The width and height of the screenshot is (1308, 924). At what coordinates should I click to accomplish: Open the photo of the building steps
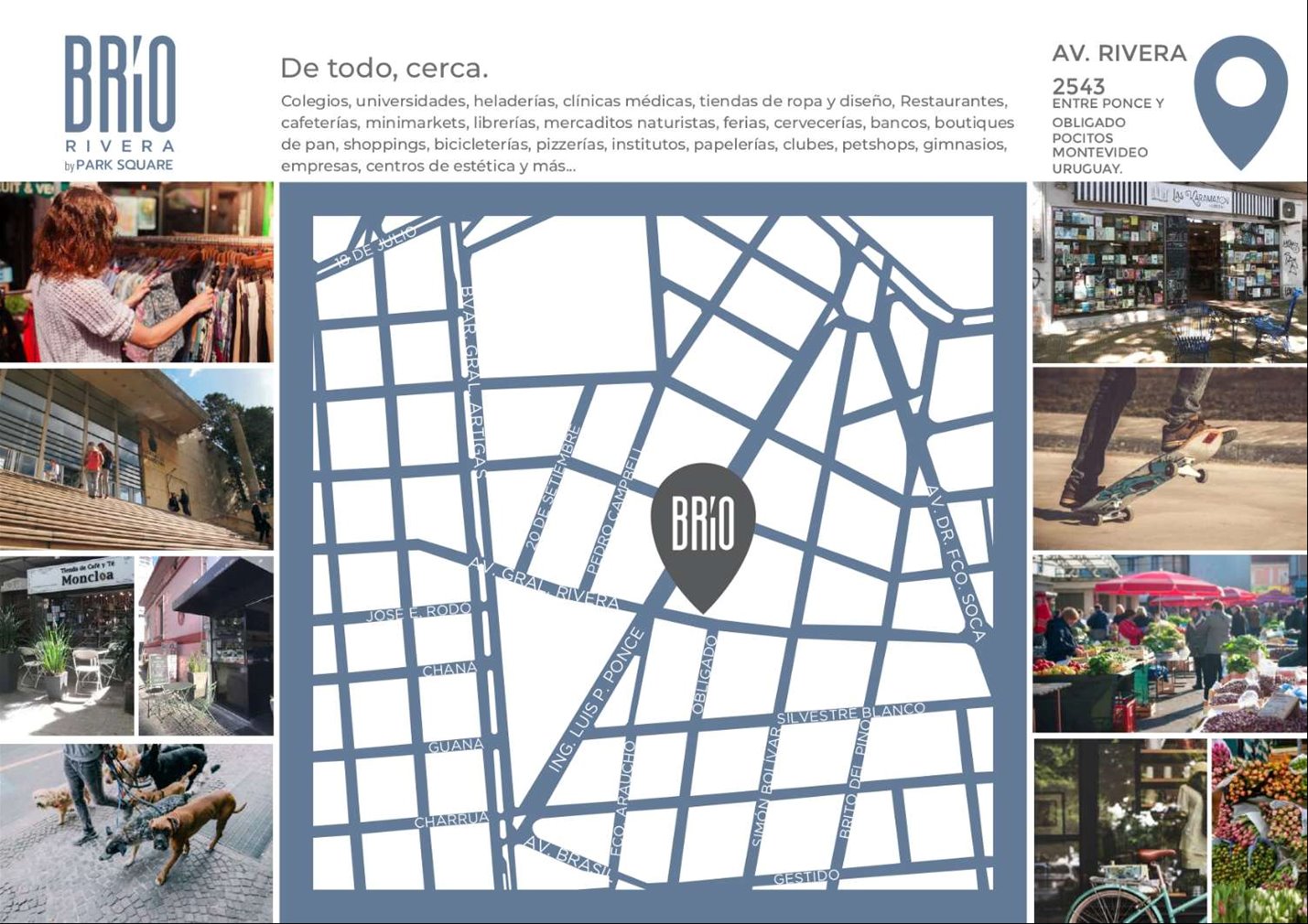click(136, 458)
